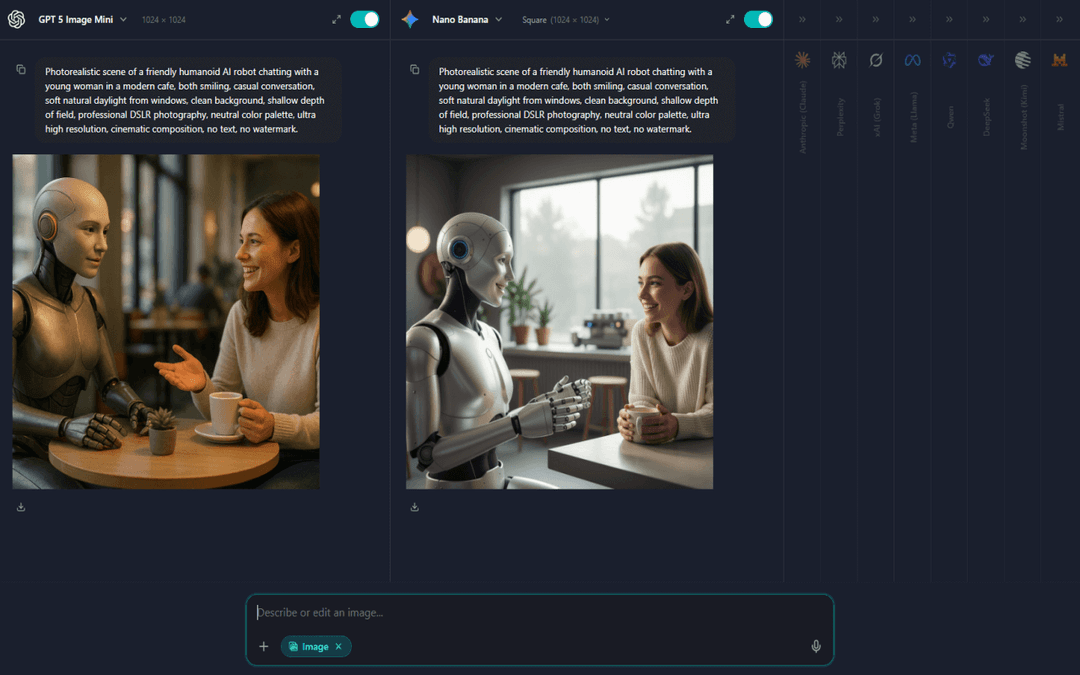This screenshot has width=1080, height=675.
Task: Click the xAI (Grok) icon
Action: pos(876,60)
